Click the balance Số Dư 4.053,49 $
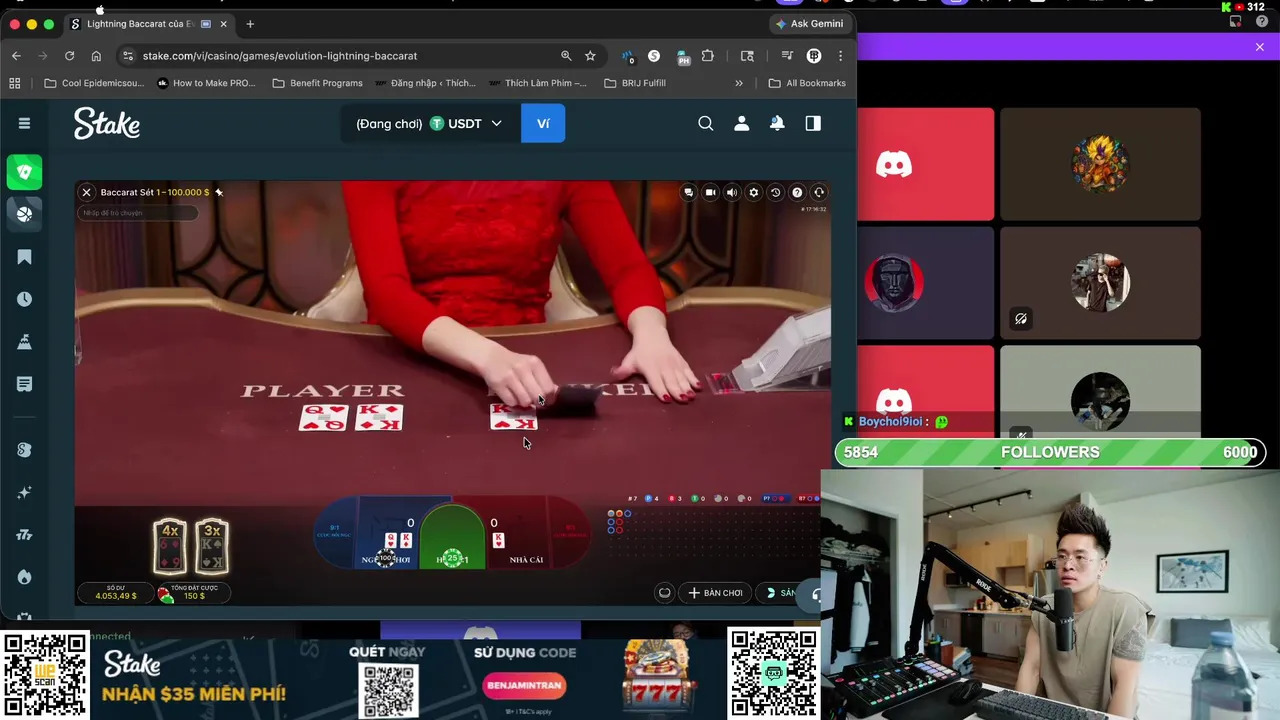This screenshot has height=720, width=1280. click(115, 593)
